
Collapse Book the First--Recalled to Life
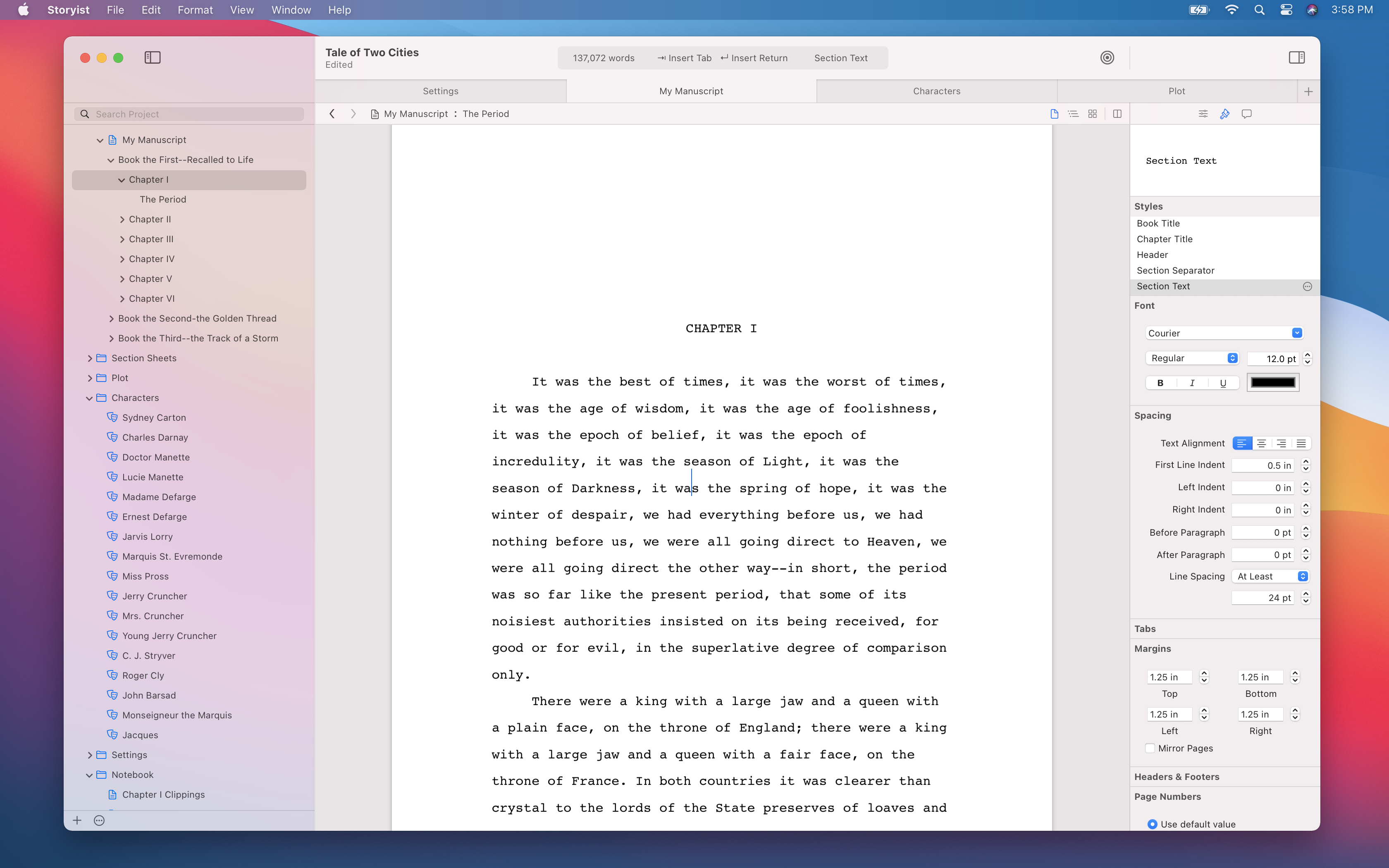point(111,160)
